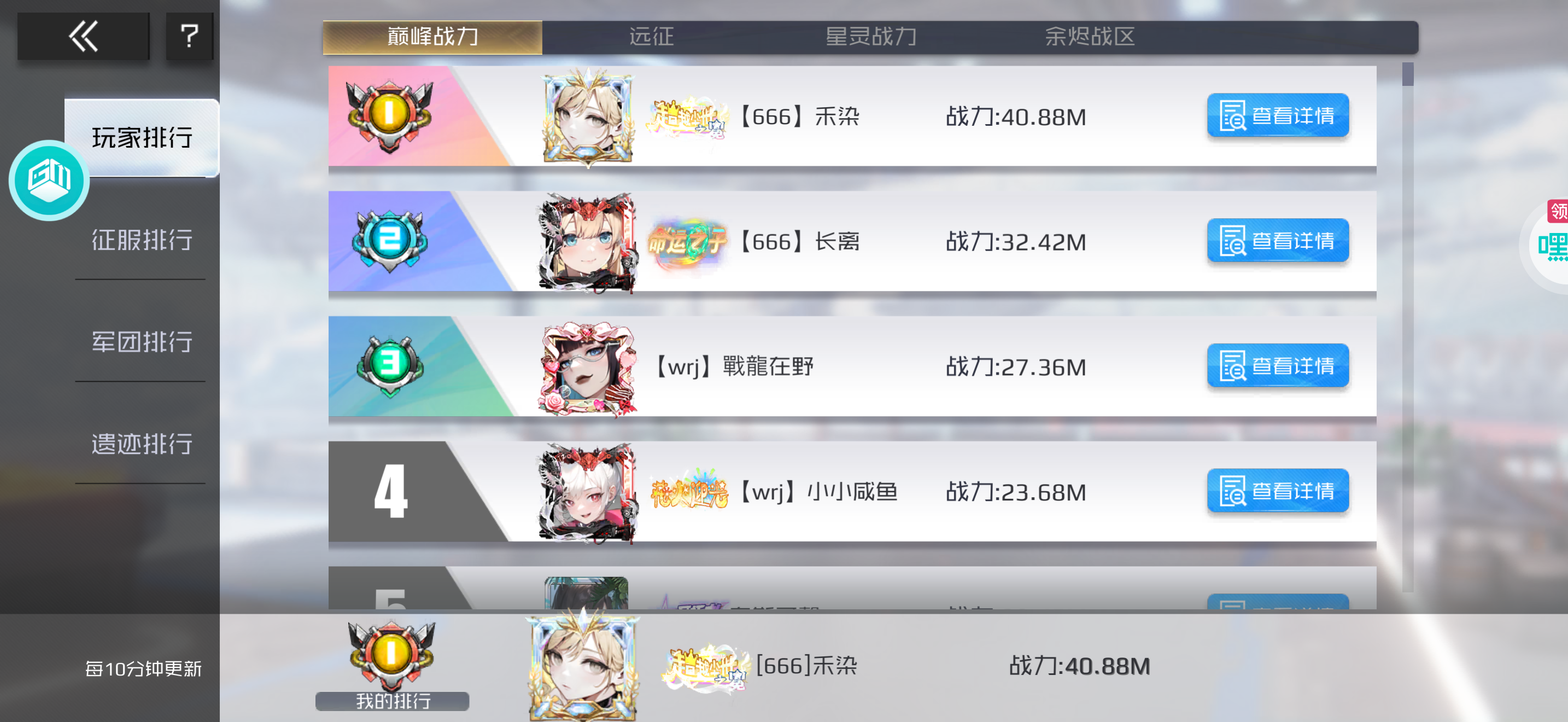Click the double-chevron back arrow icon

tap(84, 37)
